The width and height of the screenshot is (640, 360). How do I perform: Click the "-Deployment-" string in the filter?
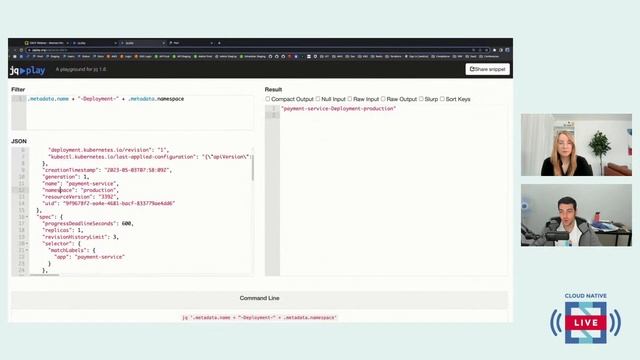(x=98, y=99)
